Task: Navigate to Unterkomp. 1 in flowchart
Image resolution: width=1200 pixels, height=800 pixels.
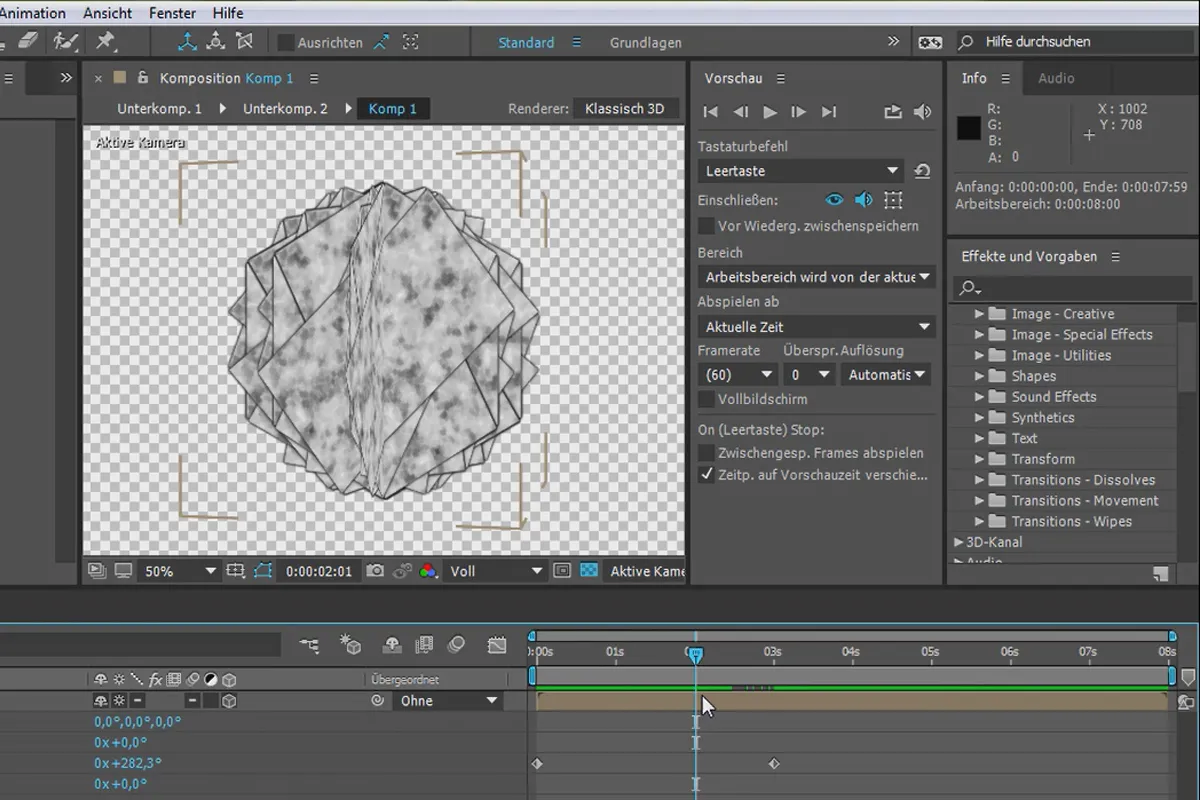Action: 159,108
